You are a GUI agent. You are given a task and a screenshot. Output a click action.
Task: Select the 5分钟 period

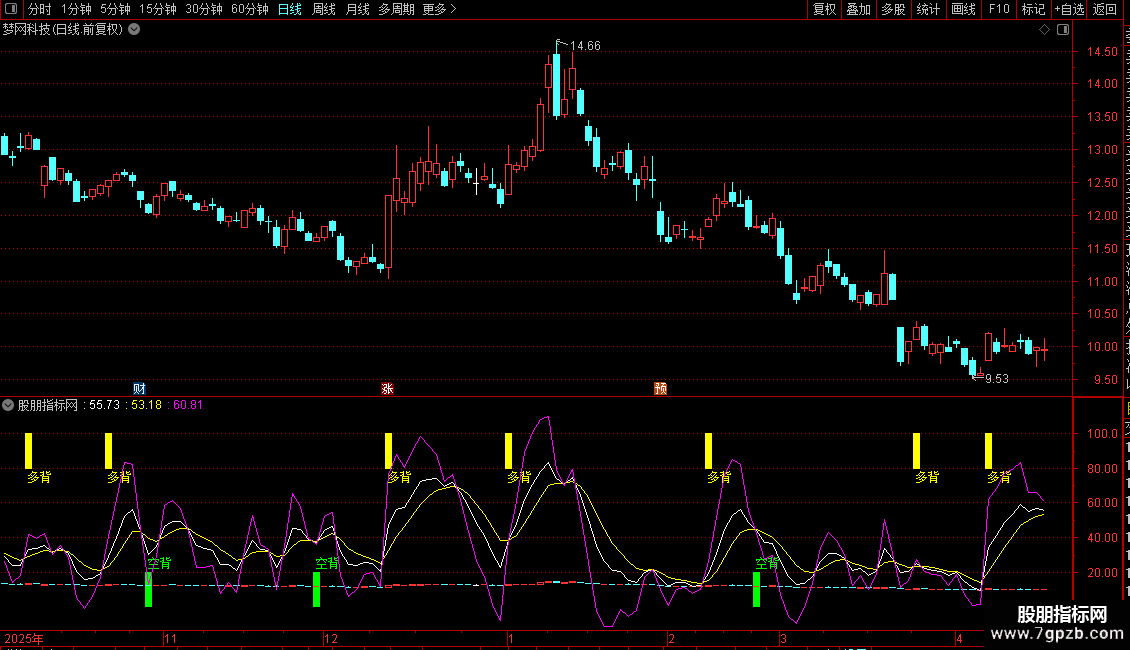click(115, 9)
